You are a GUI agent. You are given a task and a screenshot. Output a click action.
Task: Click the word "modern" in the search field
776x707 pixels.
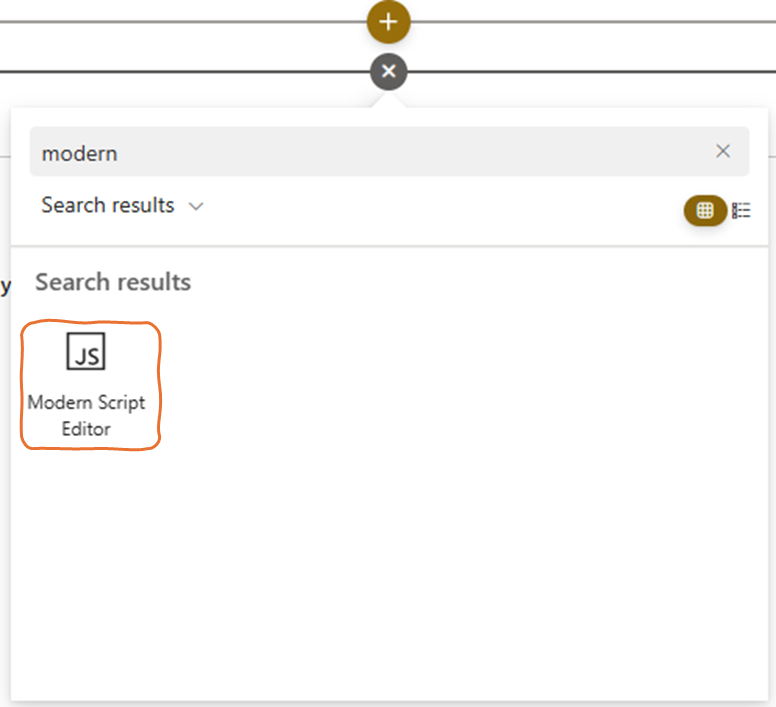click(x=79, y=153)
